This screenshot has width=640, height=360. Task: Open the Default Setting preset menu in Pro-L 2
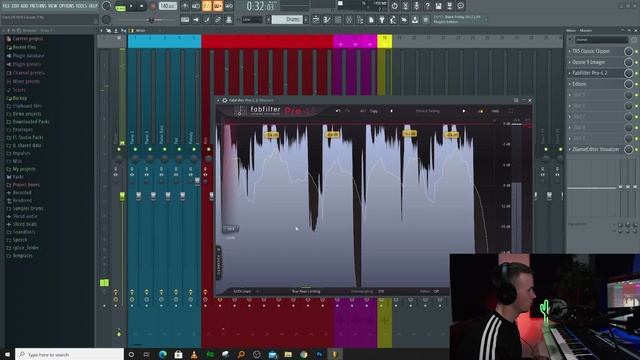[427, 111]
